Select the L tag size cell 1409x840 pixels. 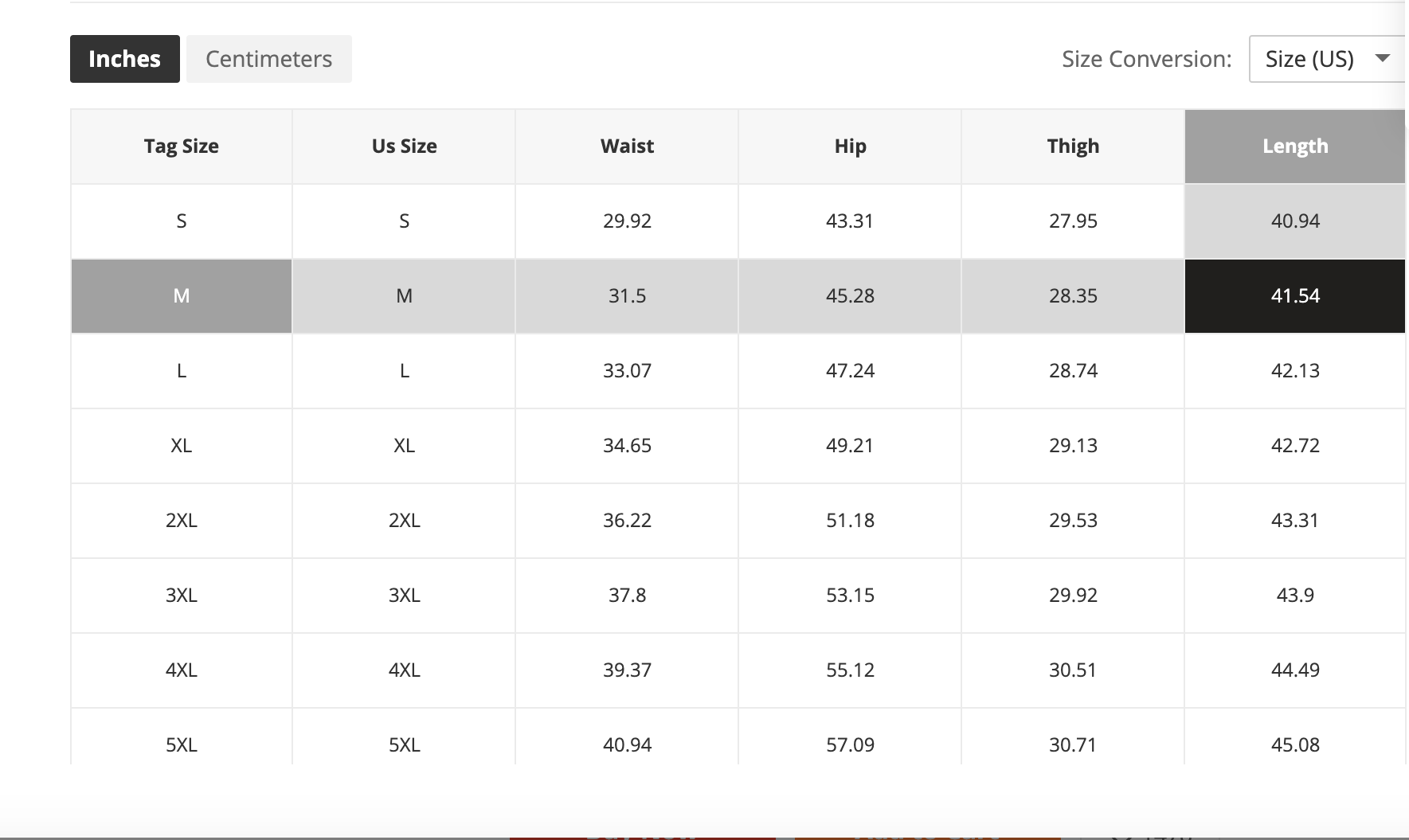(x=182, y=371)
